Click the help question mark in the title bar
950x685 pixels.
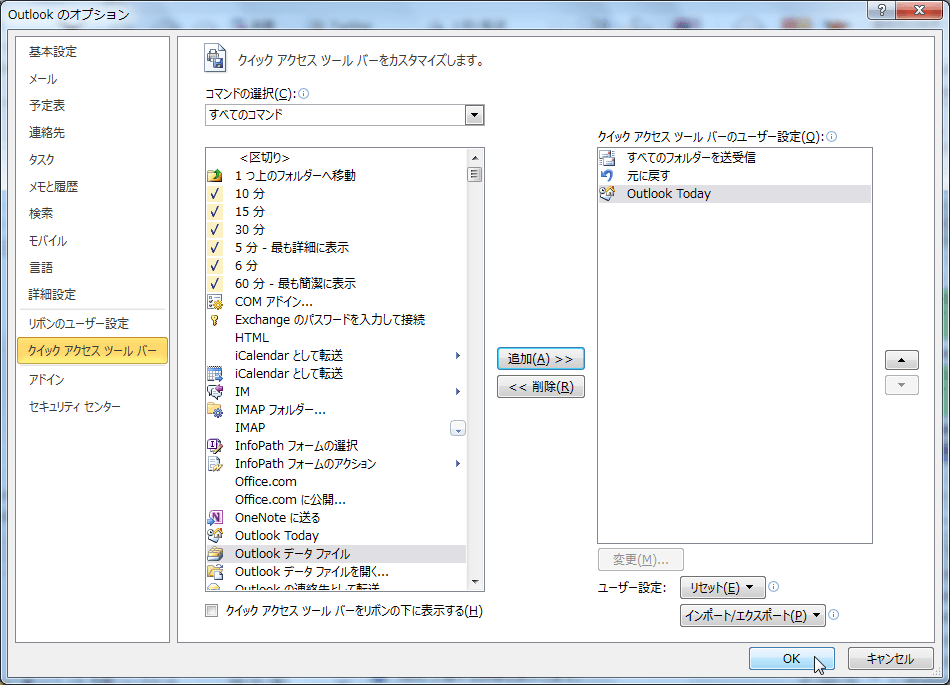(x=882, y=10)
